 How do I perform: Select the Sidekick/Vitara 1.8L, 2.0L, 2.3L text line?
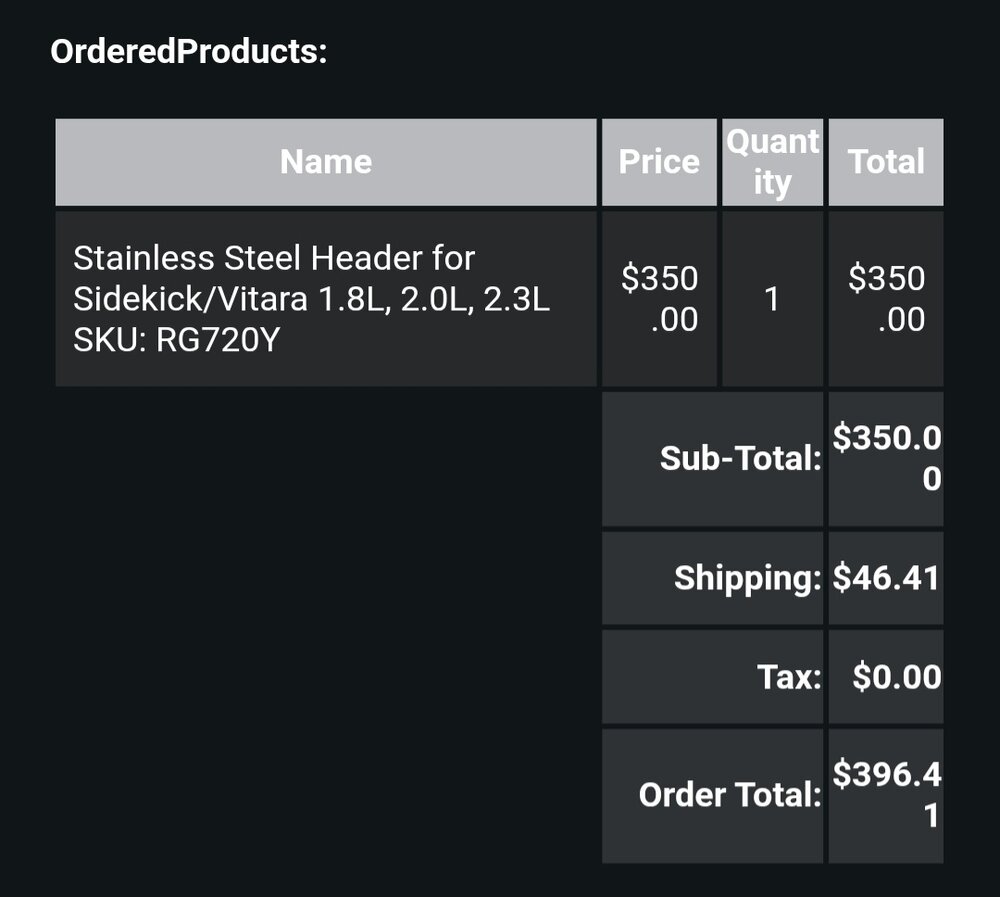(311, 299)
